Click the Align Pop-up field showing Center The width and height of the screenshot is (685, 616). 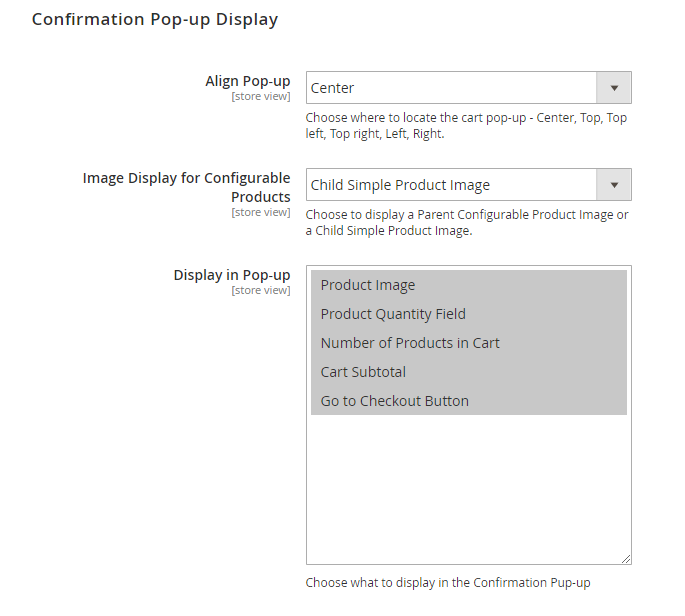451,88
